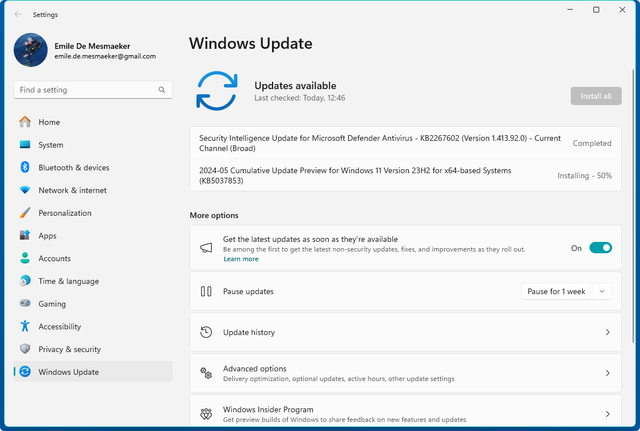Click the Security Intelligence Update entry
This screenshot has width=640, height=431.
click(x=405, y=143)
